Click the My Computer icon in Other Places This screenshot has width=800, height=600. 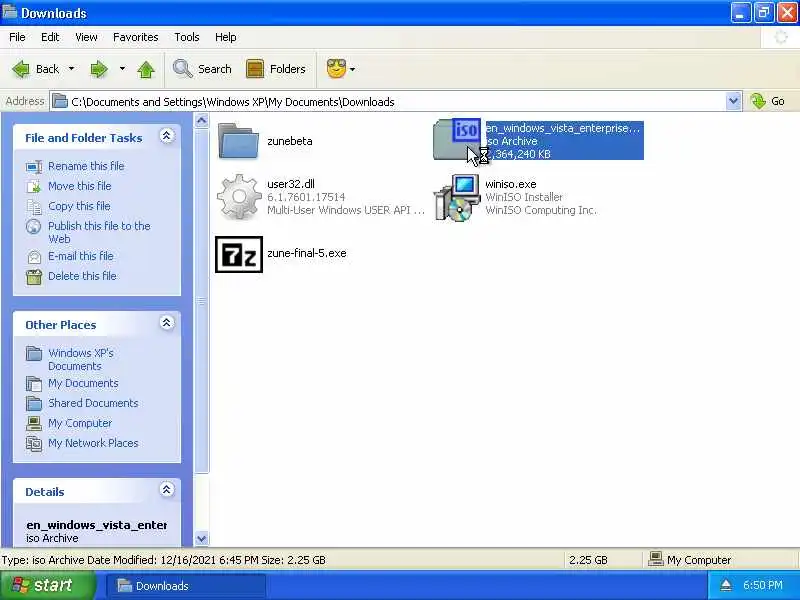click(34, 423)
